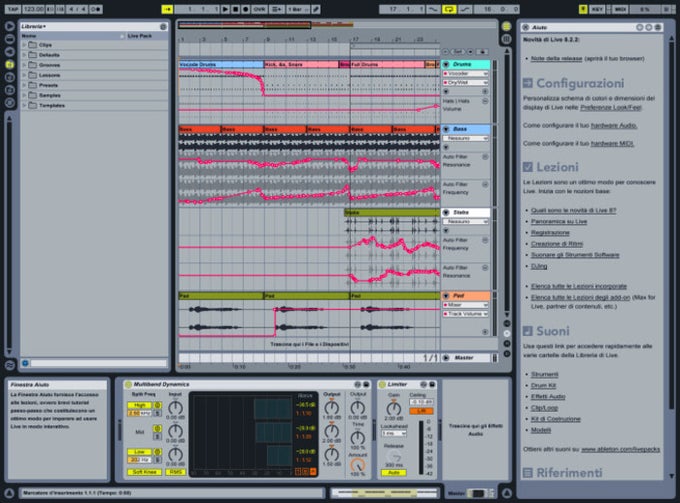Switch to Session view selector icon
680x503 pixels.
click(506, 39)
